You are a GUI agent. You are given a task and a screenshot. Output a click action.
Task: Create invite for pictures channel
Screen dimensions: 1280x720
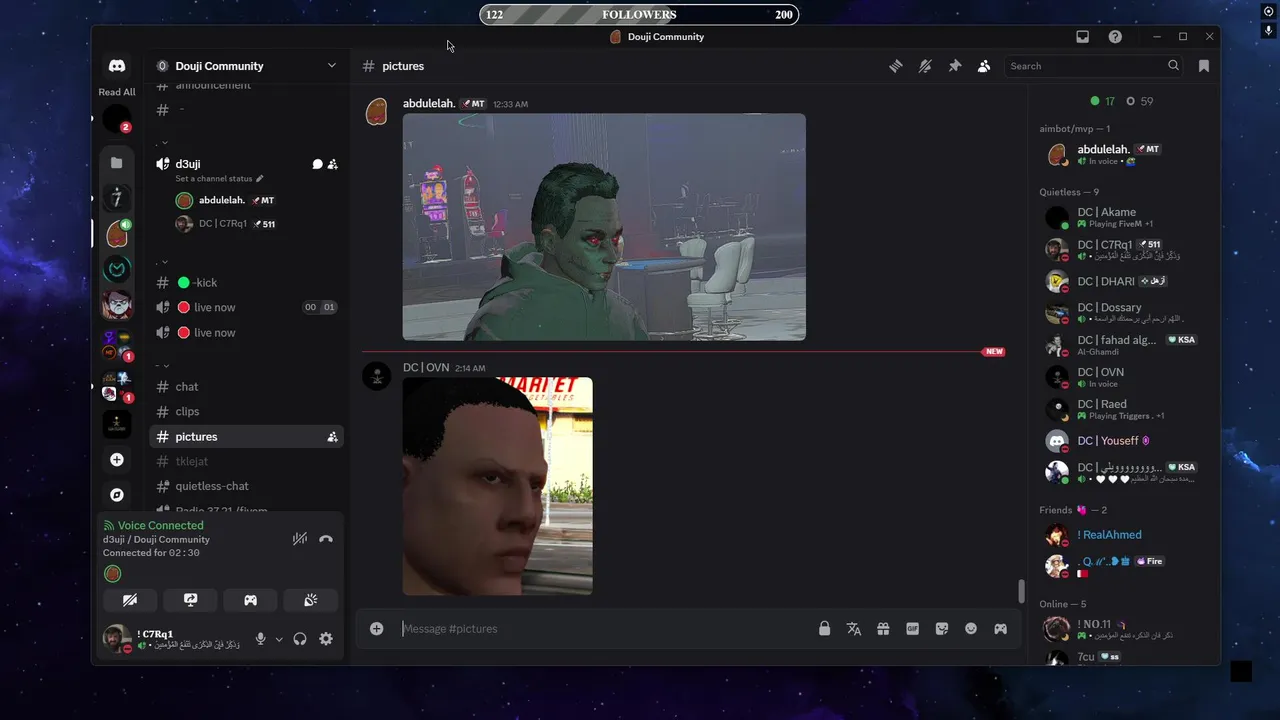pyautogui.click(x=332, y=437)
